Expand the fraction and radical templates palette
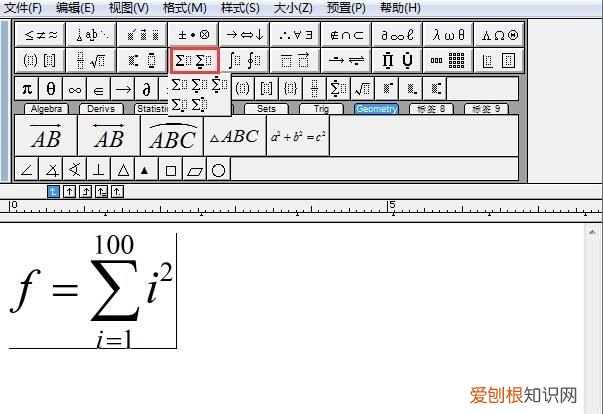The height and width of the screenshot is (414, 603). 92,60
